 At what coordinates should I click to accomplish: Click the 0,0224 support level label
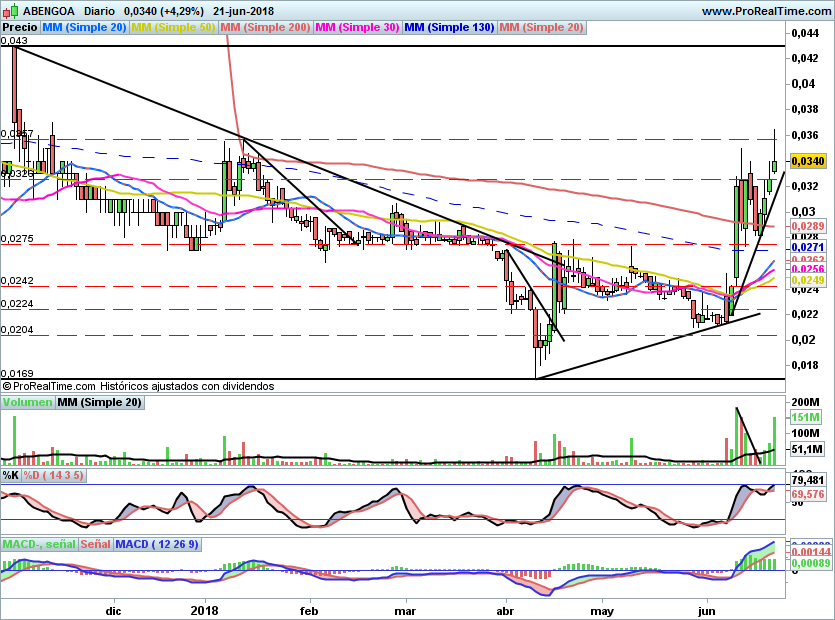(17, 304)
